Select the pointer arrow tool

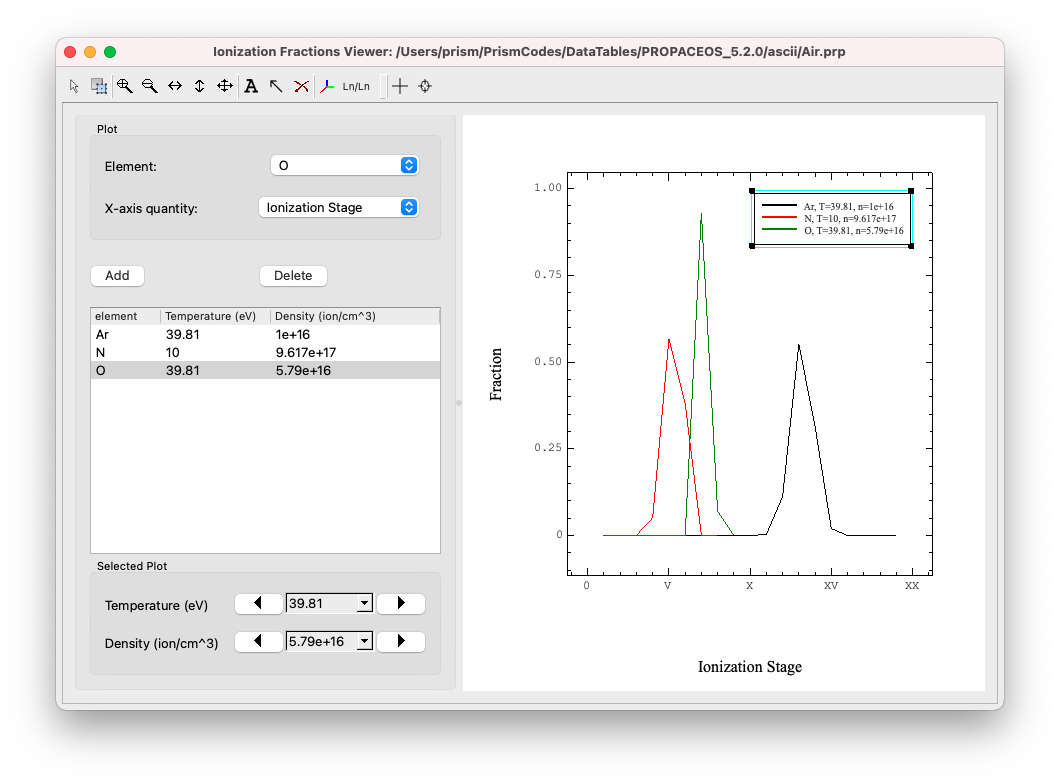74,86
